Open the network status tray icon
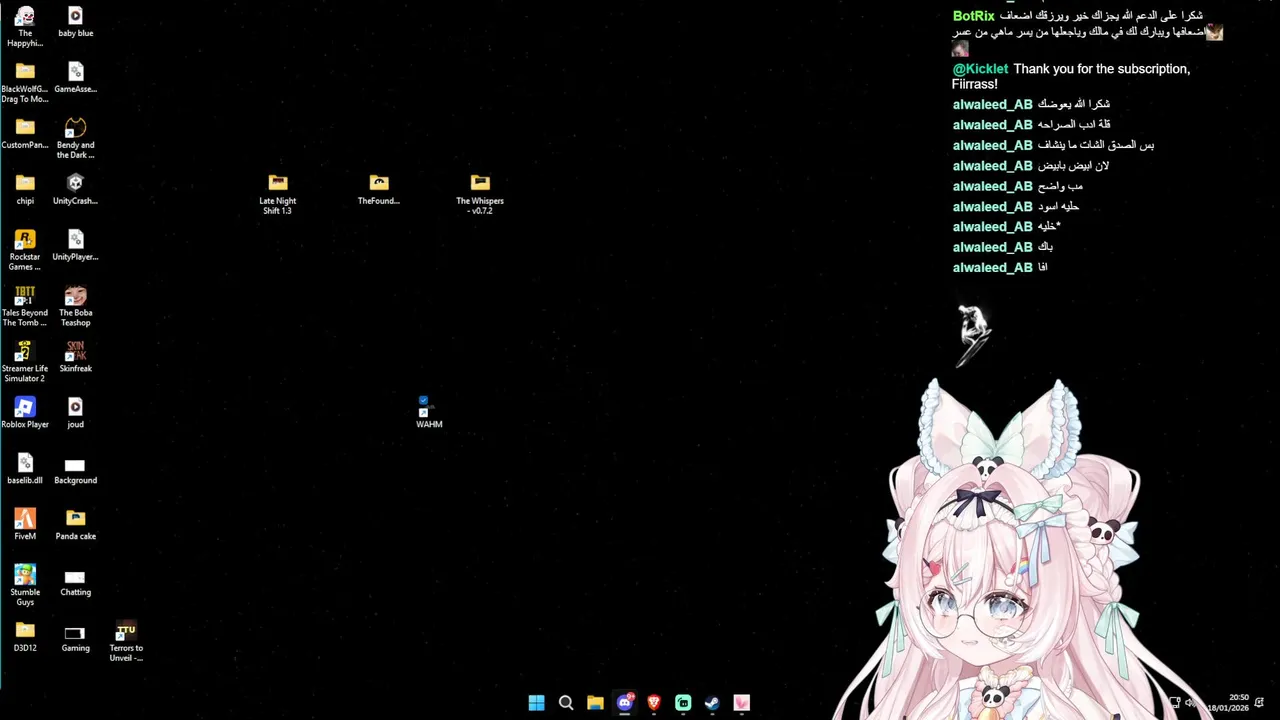The height and width of the screenshot is (720, 1280). (x=1175, y=703)
